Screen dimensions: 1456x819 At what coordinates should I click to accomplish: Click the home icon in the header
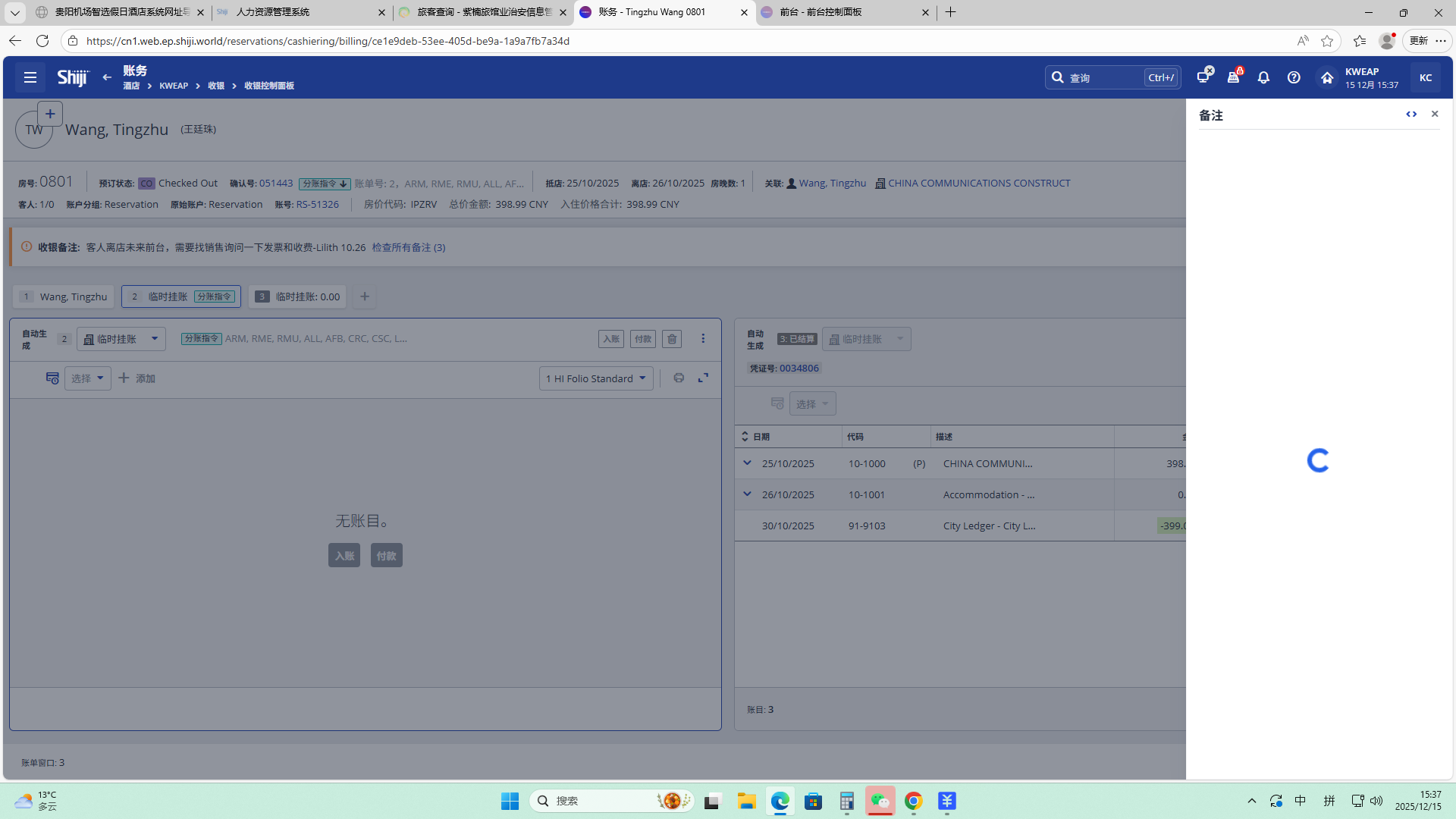[1327, 77]
